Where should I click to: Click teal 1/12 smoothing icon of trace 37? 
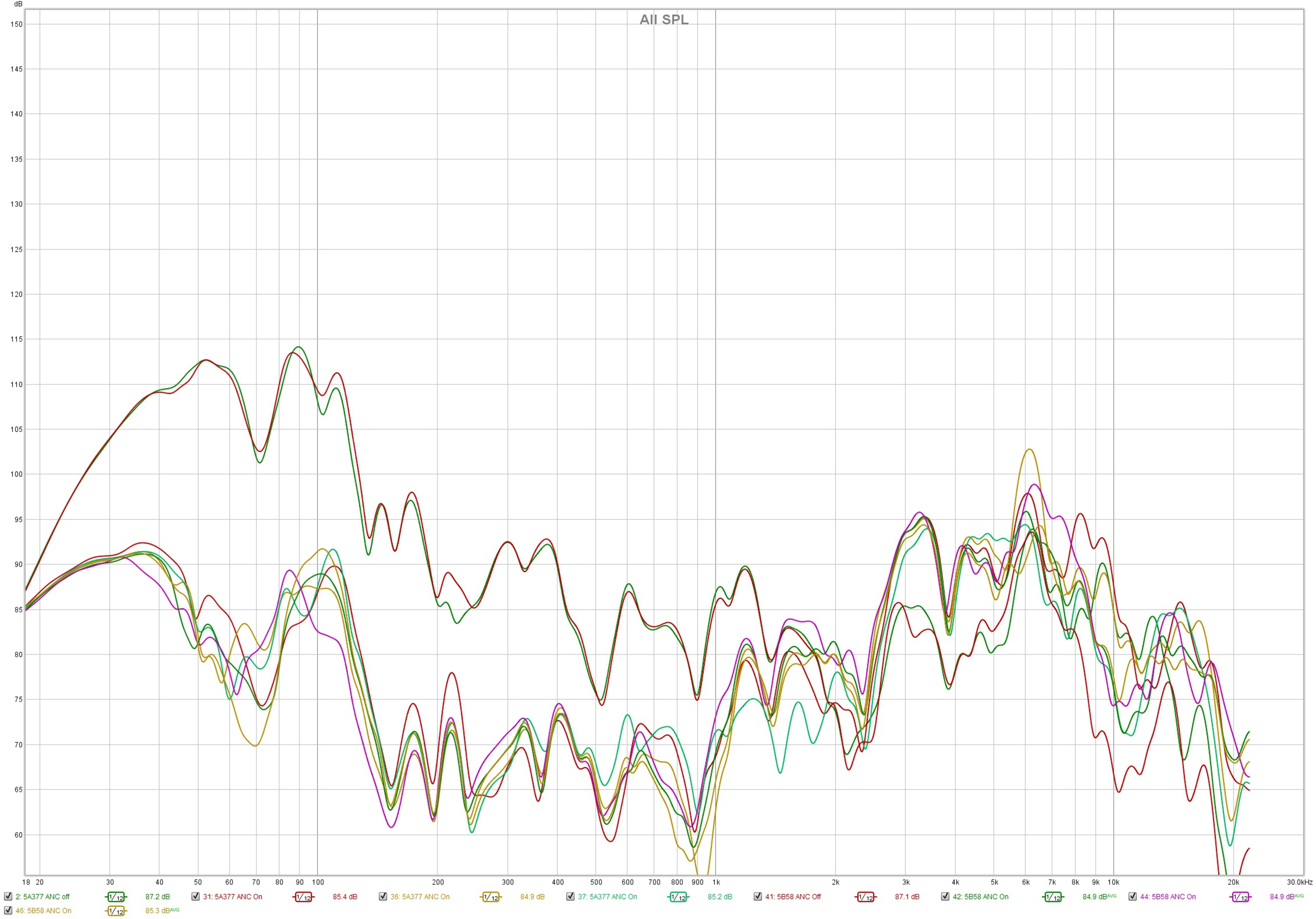[678, 897]
